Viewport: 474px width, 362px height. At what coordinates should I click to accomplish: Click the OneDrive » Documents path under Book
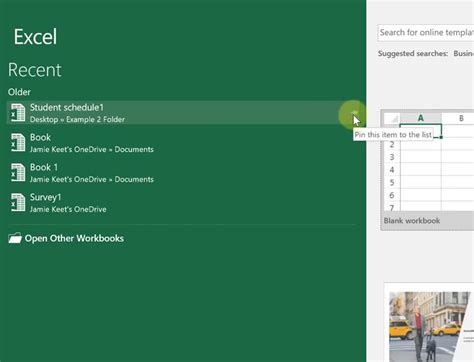click(x=92, y=149)
